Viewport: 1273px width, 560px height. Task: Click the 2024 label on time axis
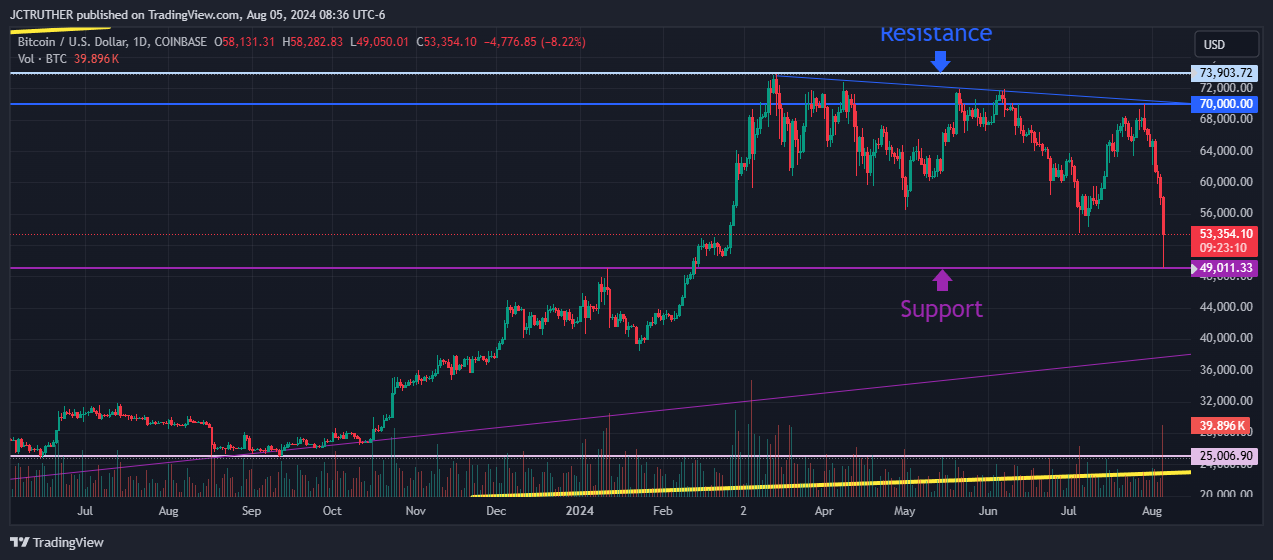pyautogui.click(x=578, y=511)
